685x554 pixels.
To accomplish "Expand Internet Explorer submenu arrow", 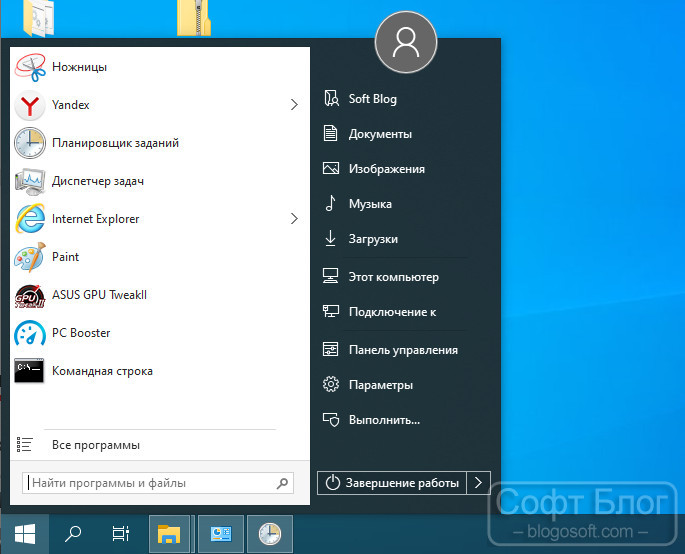I will 294,218.
